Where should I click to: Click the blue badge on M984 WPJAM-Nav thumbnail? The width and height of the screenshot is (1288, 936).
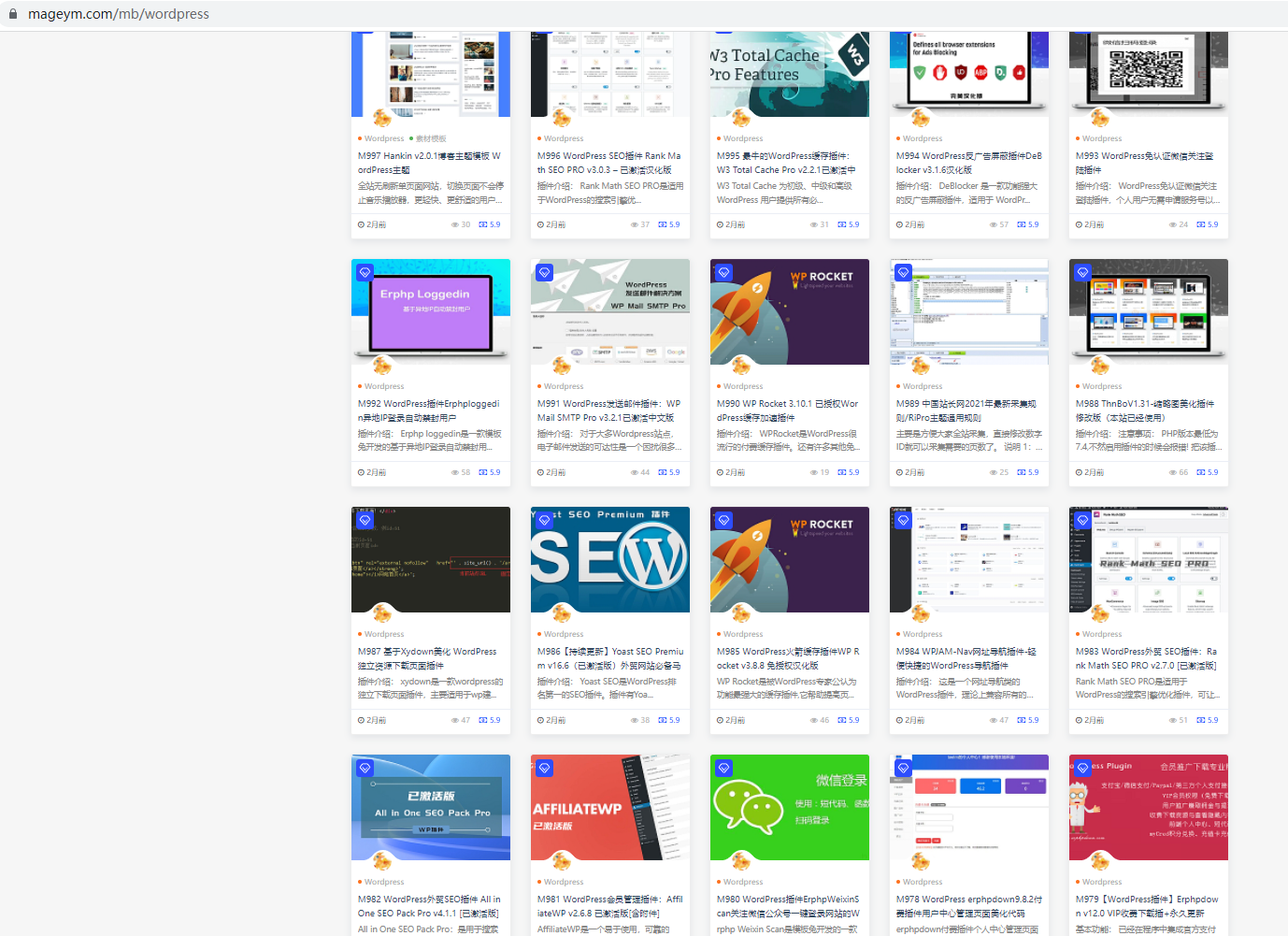904,520
